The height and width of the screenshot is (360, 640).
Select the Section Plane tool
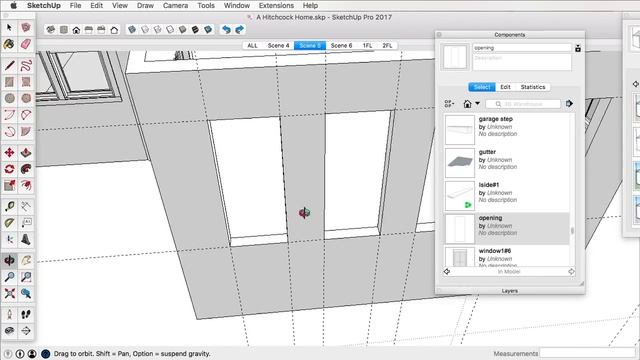pyautogui.click(x=26, y=331)
